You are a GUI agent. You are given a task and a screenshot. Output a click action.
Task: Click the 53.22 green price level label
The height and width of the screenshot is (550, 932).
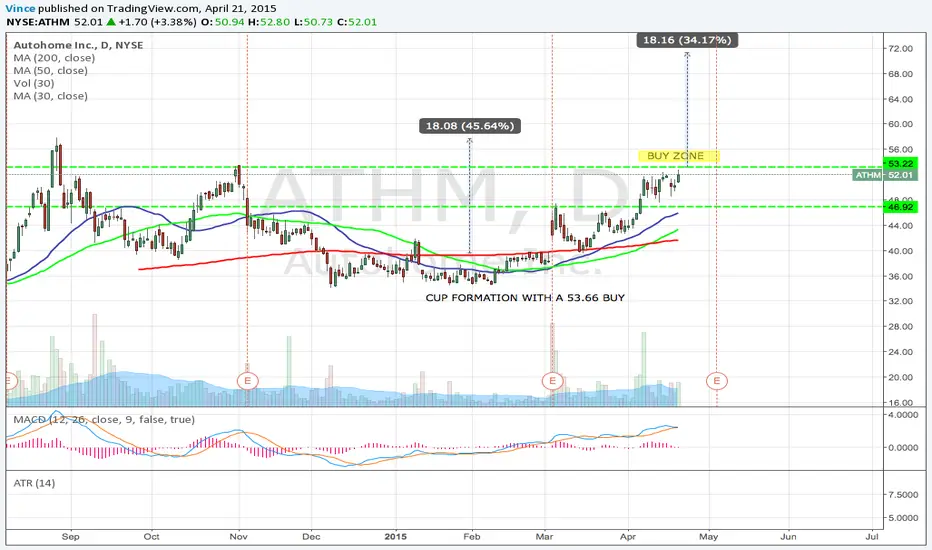900,164
